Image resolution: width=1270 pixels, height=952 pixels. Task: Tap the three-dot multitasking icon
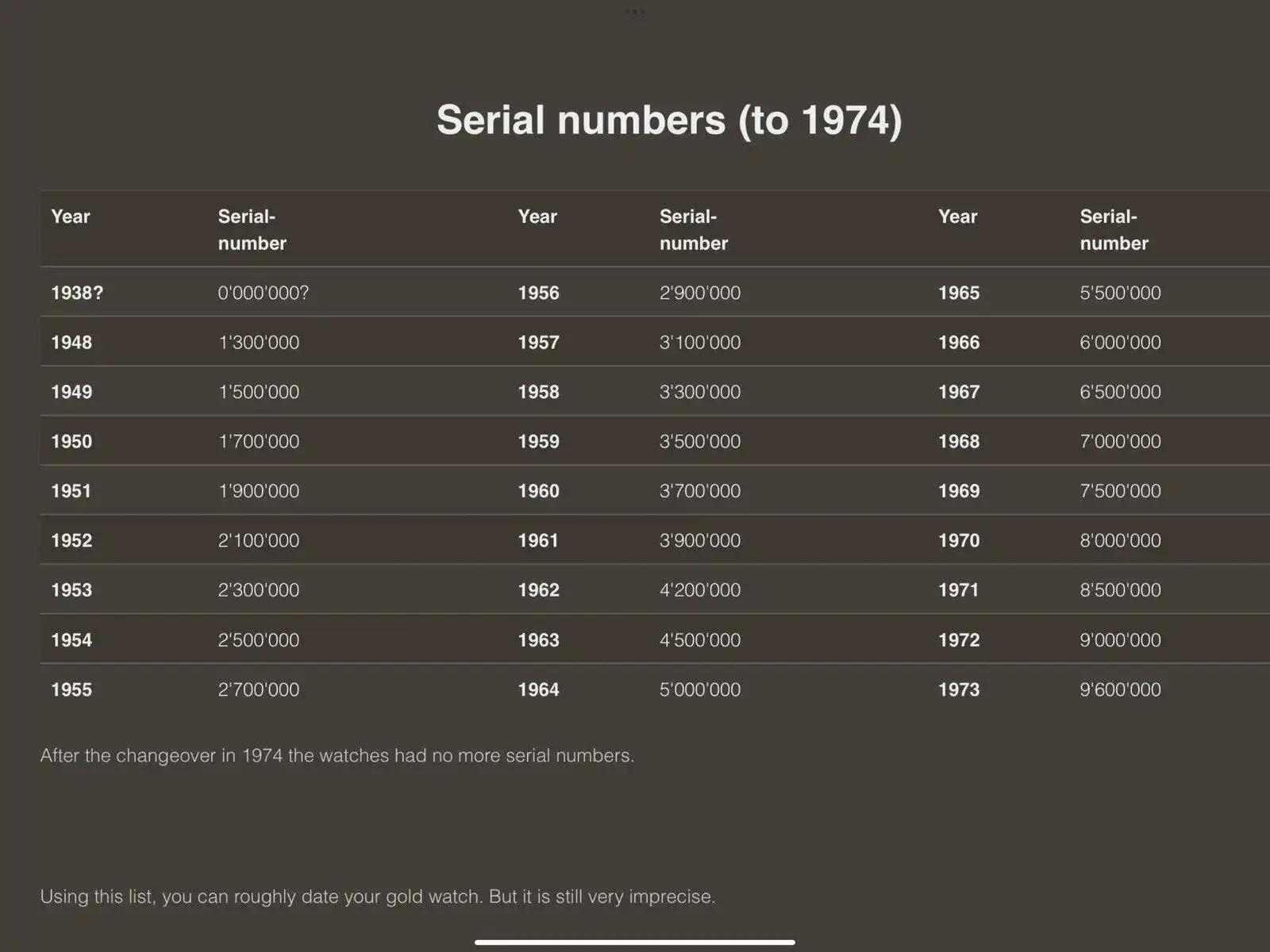[635, 11]
